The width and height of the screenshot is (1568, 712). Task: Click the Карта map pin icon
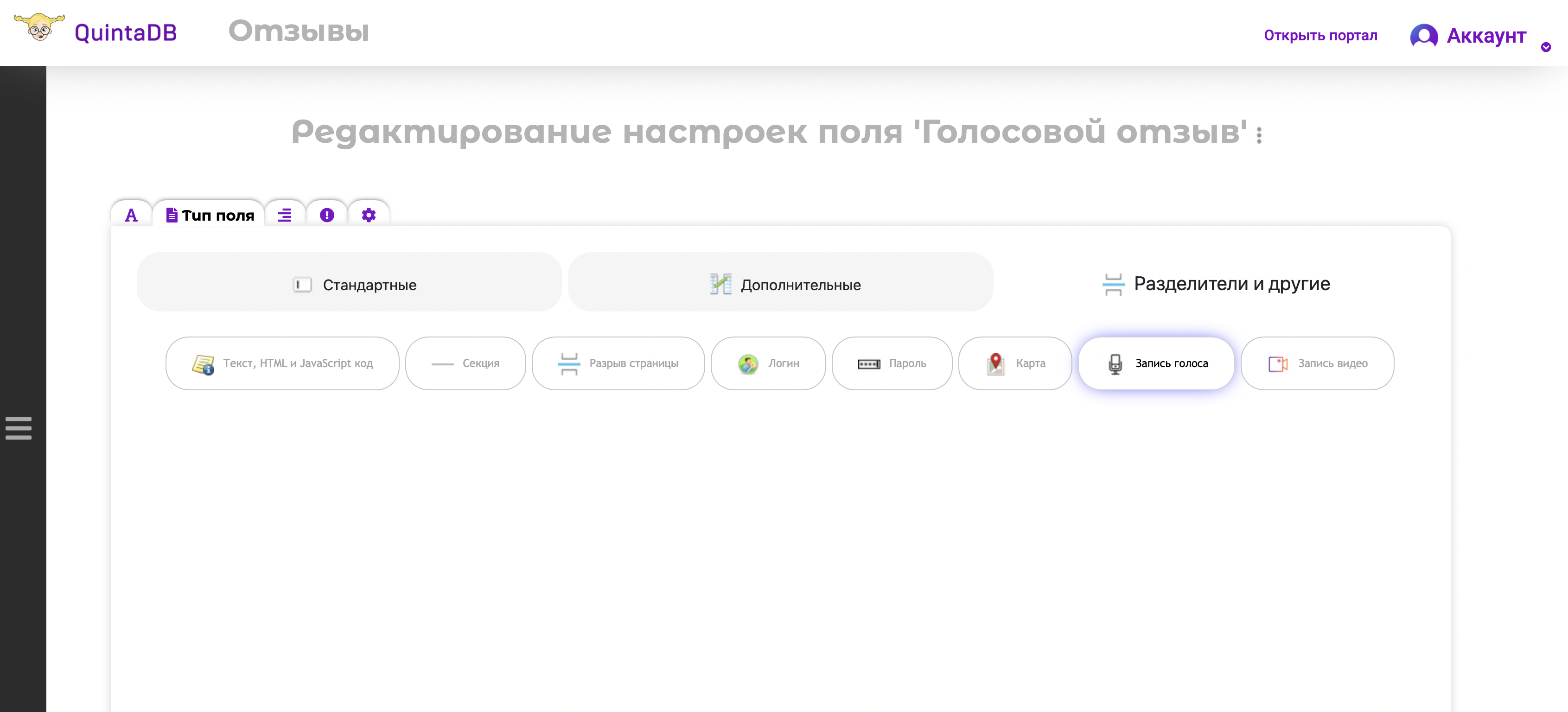pos(996,364)
